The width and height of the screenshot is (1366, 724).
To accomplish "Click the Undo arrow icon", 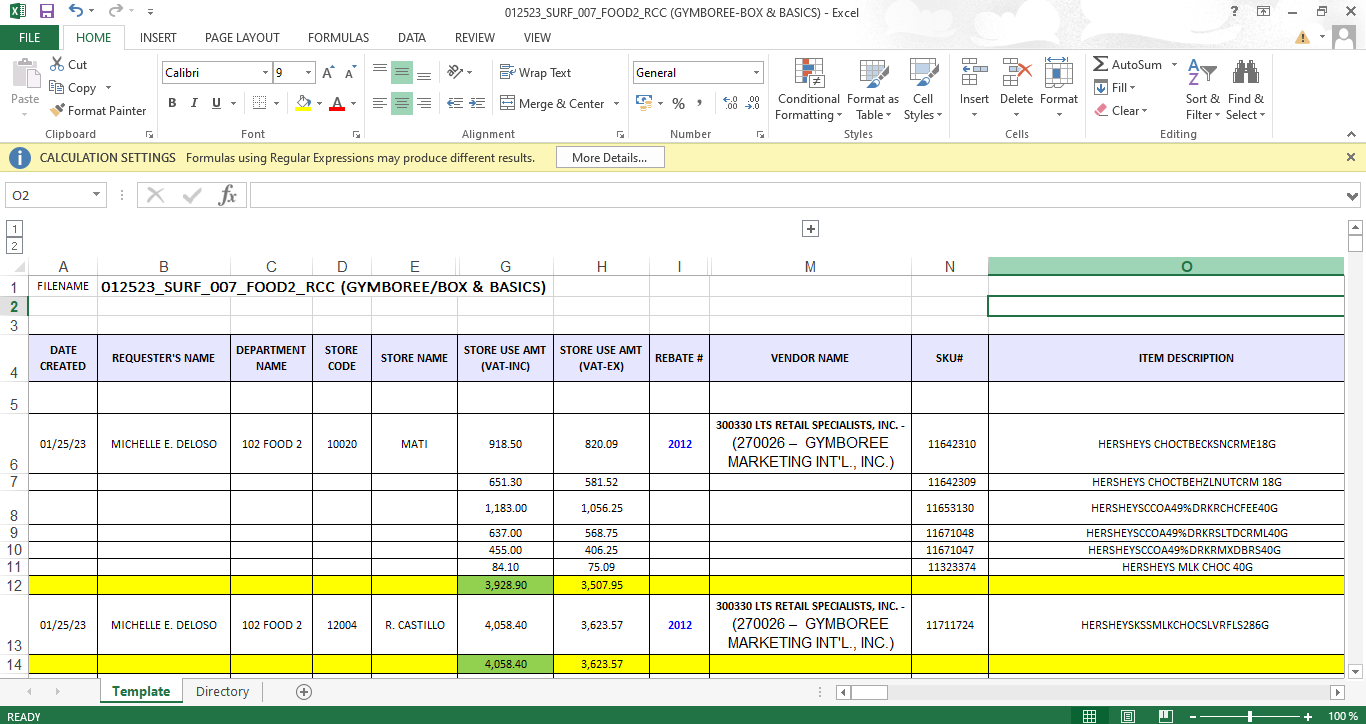I will pos(76,11).
